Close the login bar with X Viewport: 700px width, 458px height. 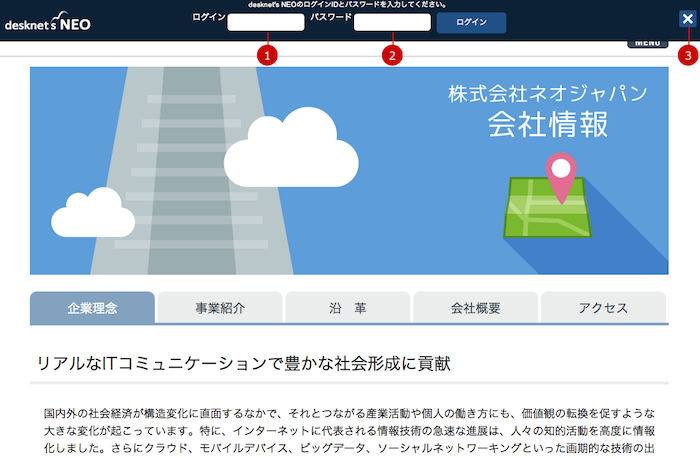click(688, 19)
